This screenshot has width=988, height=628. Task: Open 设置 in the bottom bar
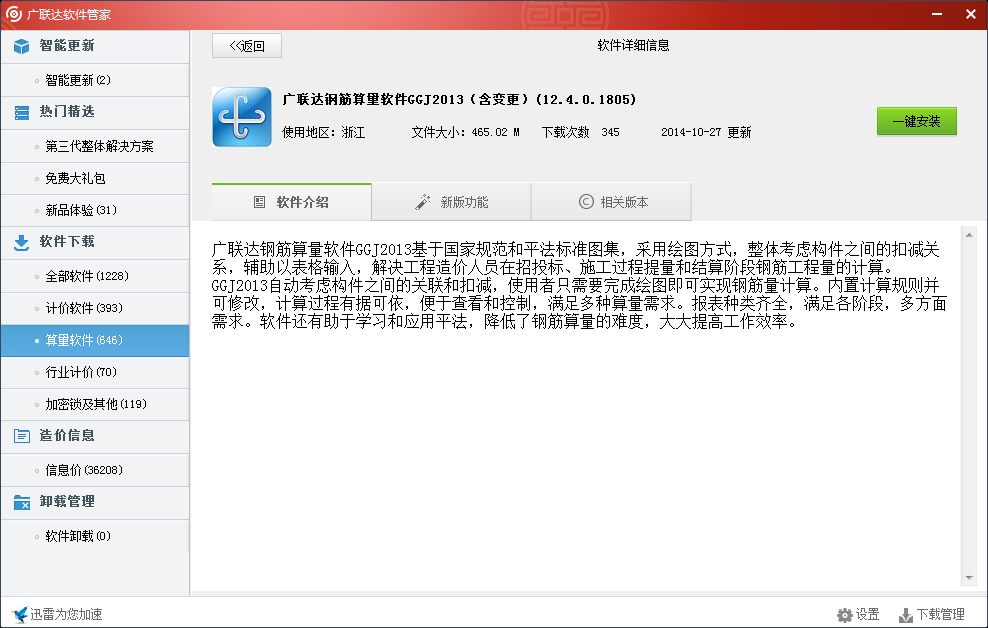[x=858, y=615]
